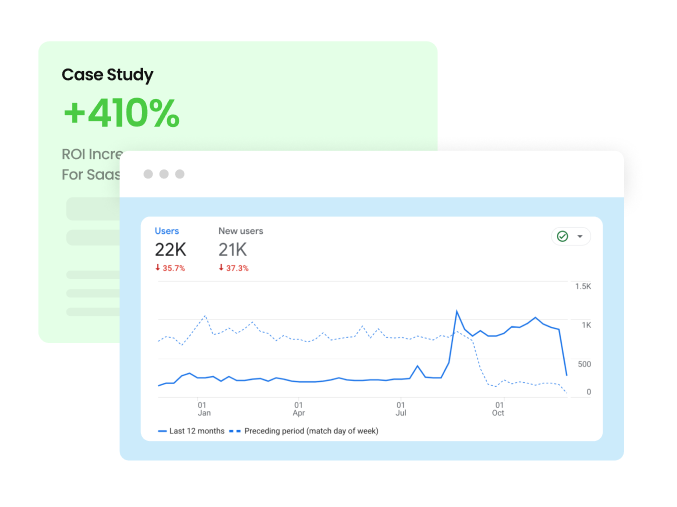Image resolution: width=677 pixels, height=507 pixels.
Task: Click the +410% ROI figure
Action: click(x=121, y=114)
